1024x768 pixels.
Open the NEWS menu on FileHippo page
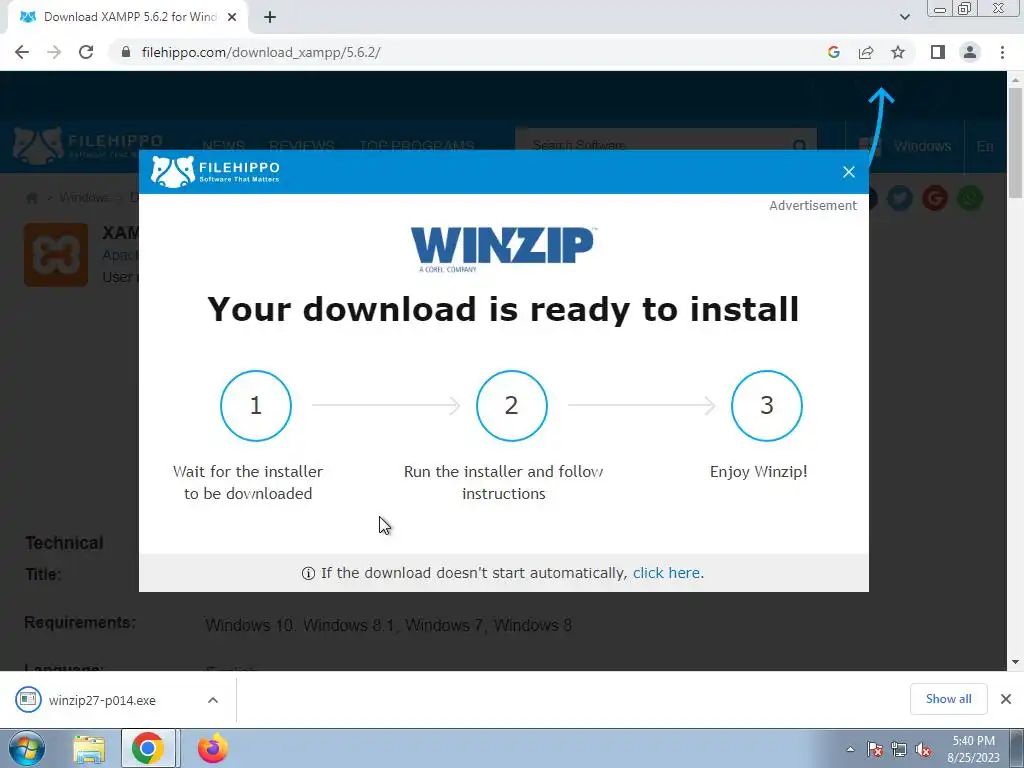point(223,146)
